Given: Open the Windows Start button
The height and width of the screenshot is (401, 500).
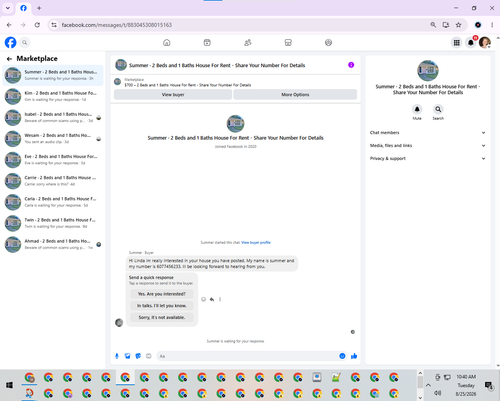Looking at the screenshot, I should click(x=9, y=385).
